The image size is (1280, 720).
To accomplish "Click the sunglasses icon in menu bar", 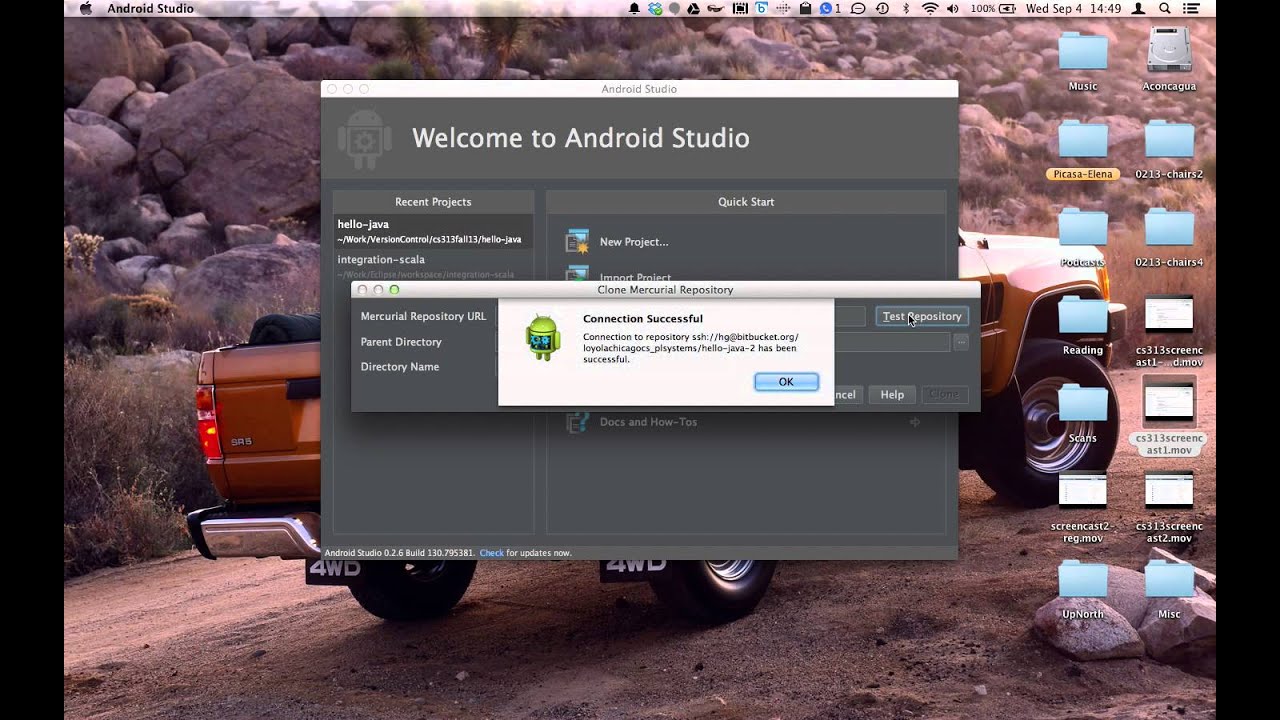I will [x=714, y=9].
